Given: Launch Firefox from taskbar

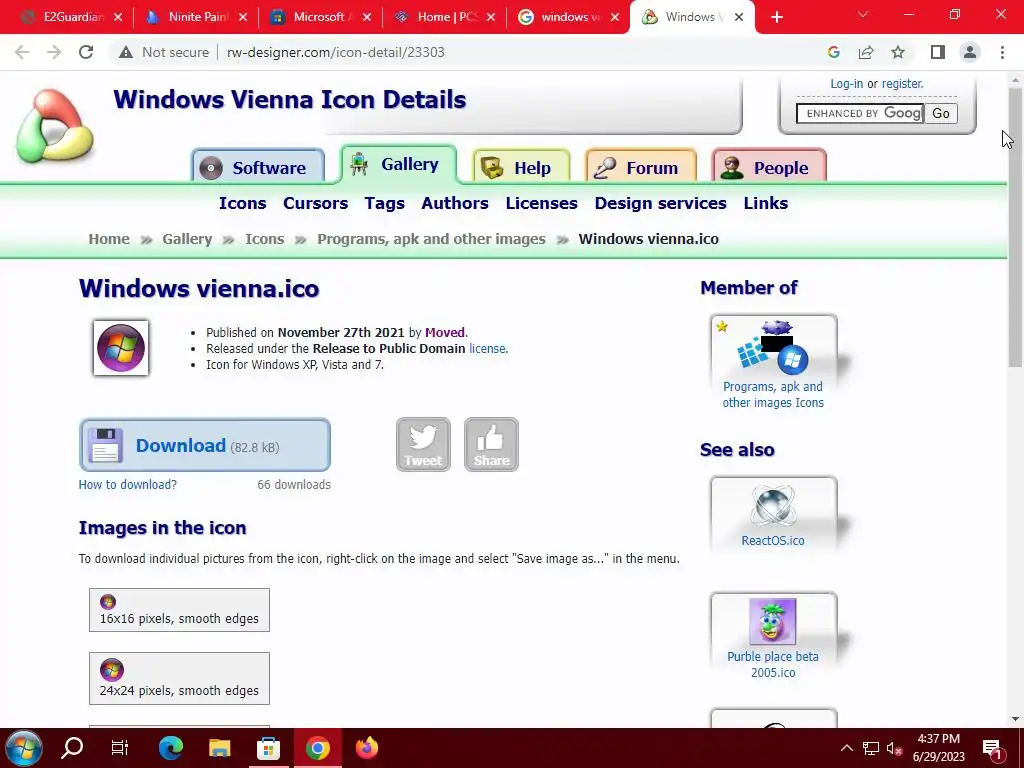Looking at the screenshot, I should click(x=367, y=748).
